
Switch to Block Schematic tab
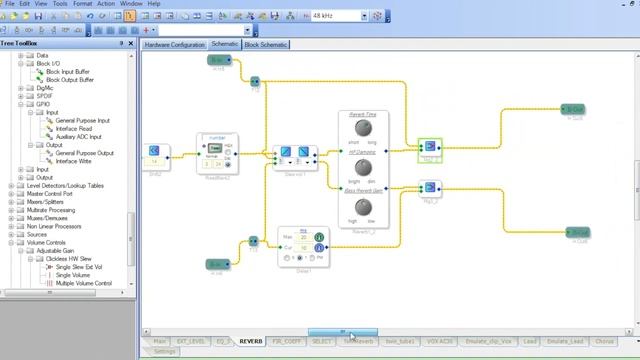tap(266, 44)
